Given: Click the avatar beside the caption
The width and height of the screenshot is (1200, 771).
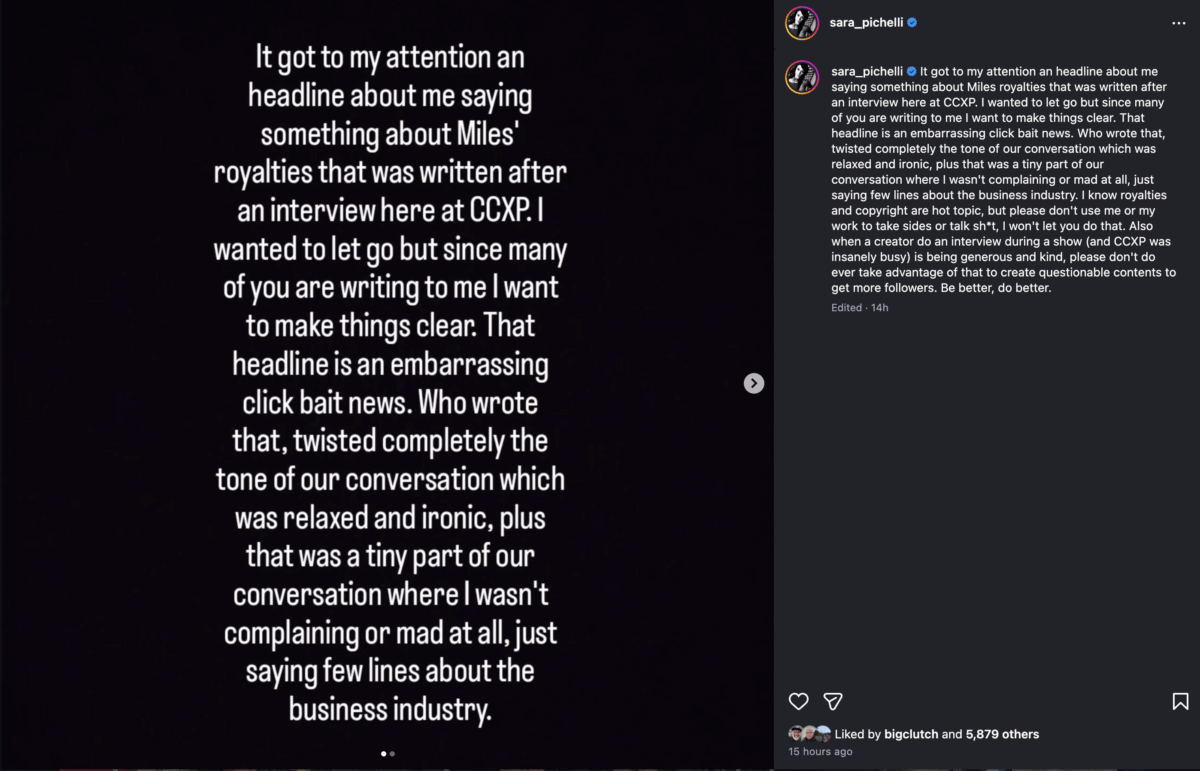Looking at the screenshot, I should click(802, 77).
